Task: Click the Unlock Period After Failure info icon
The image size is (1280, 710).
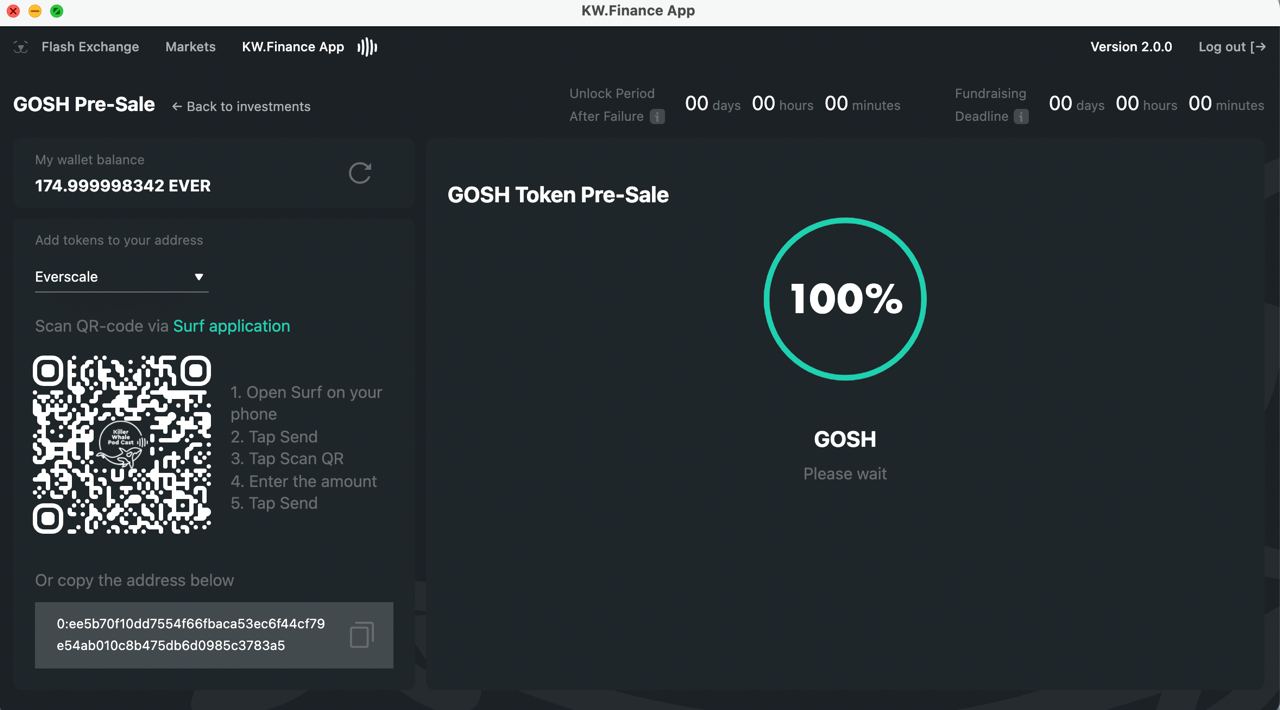Action: (657, 117)
